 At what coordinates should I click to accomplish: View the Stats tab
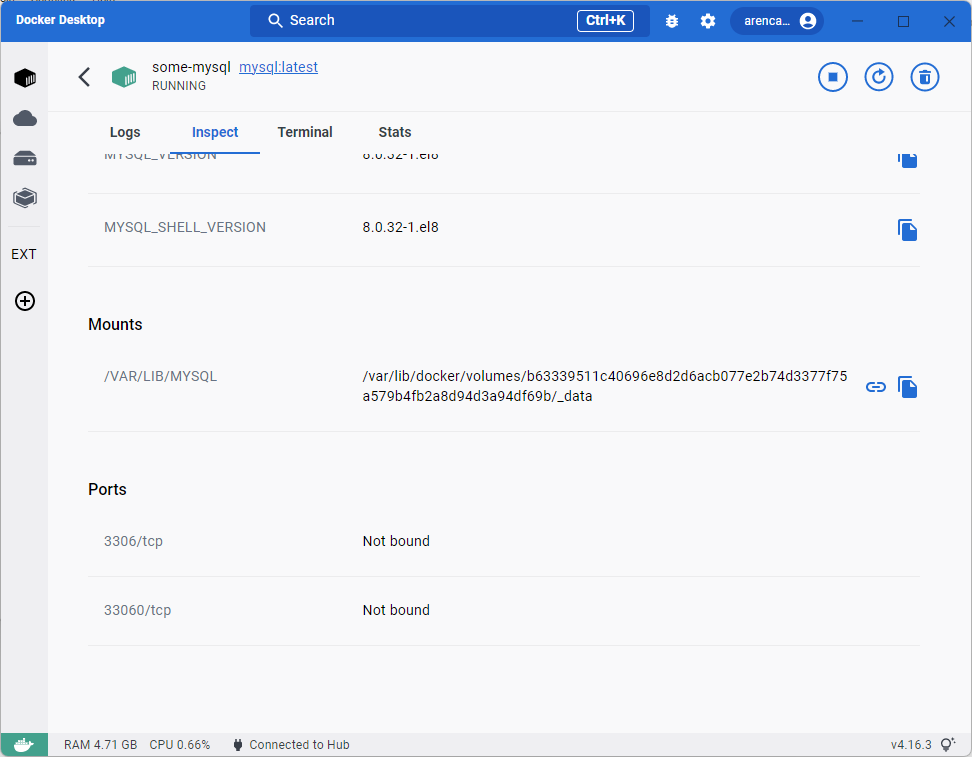tap(395, 132)
